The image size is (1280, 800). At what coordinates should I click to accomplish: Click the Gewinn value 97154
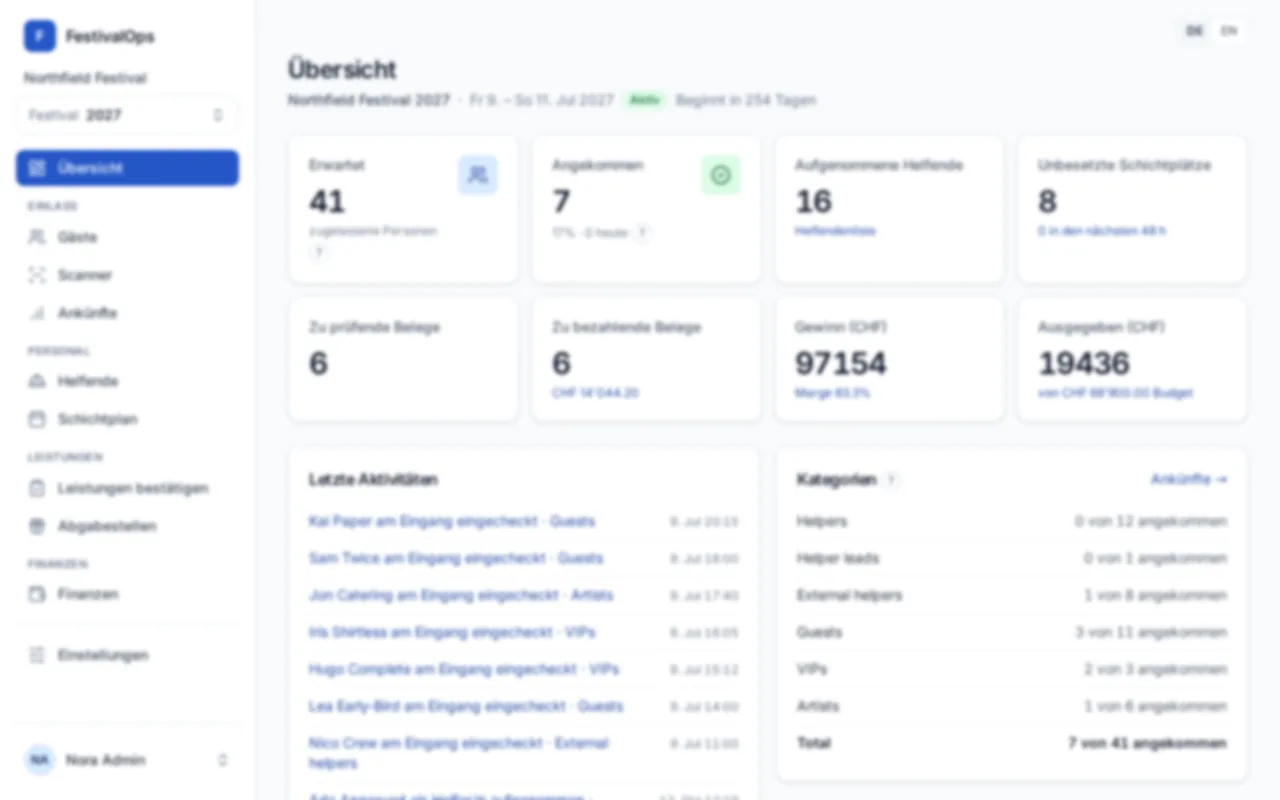click(x=841, y=363)
